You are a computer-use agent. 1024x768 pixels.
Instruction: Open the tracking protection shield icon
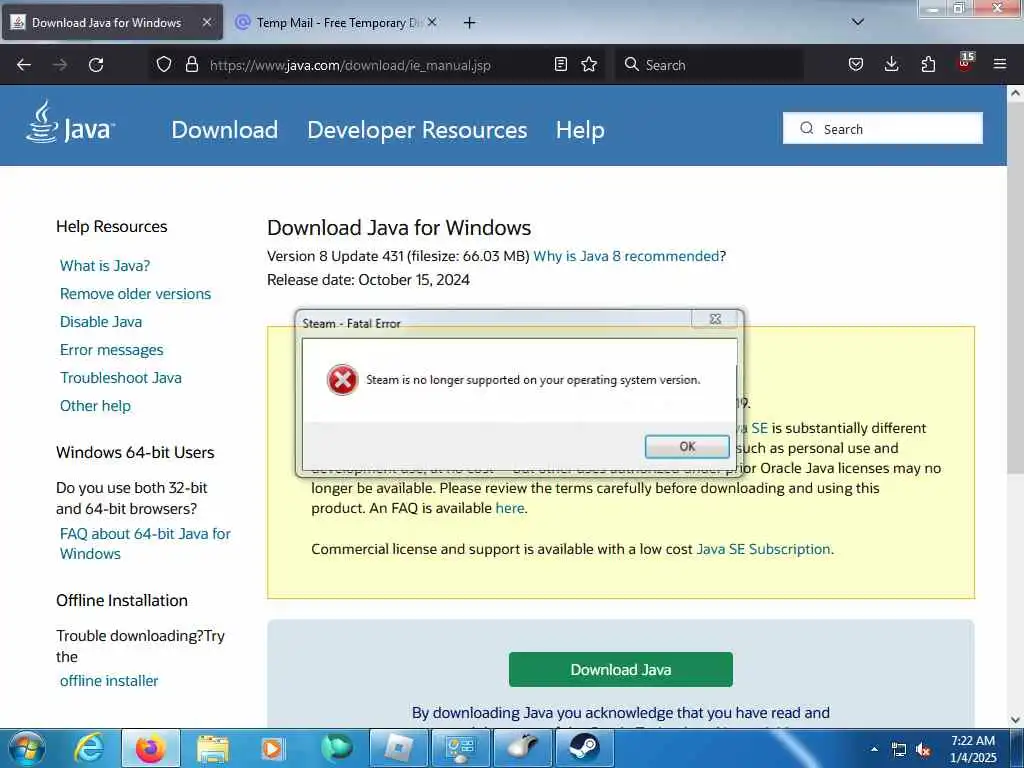pos(164,65)
